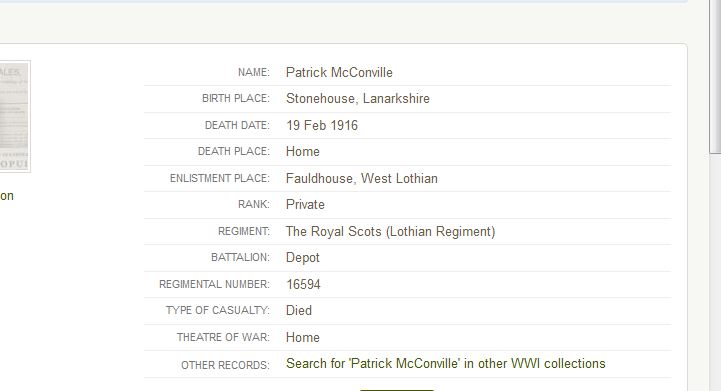Select the name value Patrick McConville
721x391 pixels.
[339, 73]
